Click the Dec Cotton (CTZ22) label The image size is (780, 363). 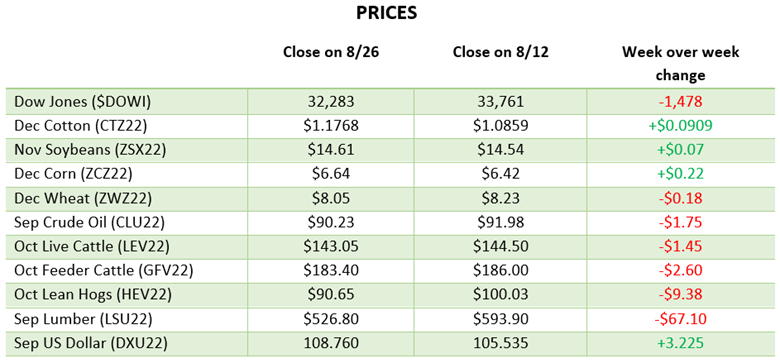[x=80, y=125]
